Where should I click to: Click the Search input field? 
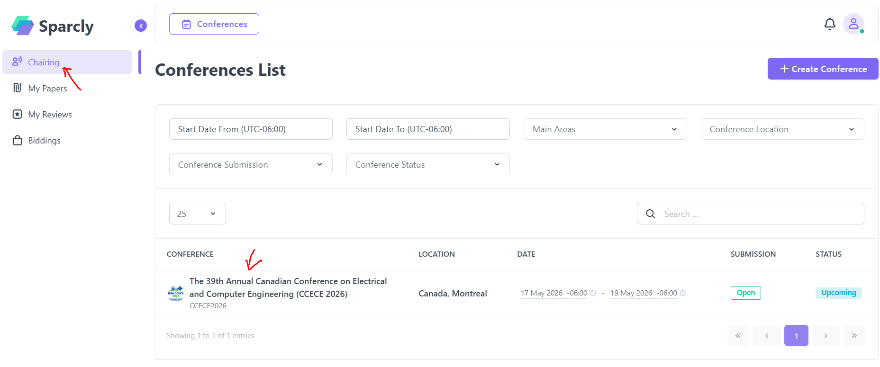(751, 214)
